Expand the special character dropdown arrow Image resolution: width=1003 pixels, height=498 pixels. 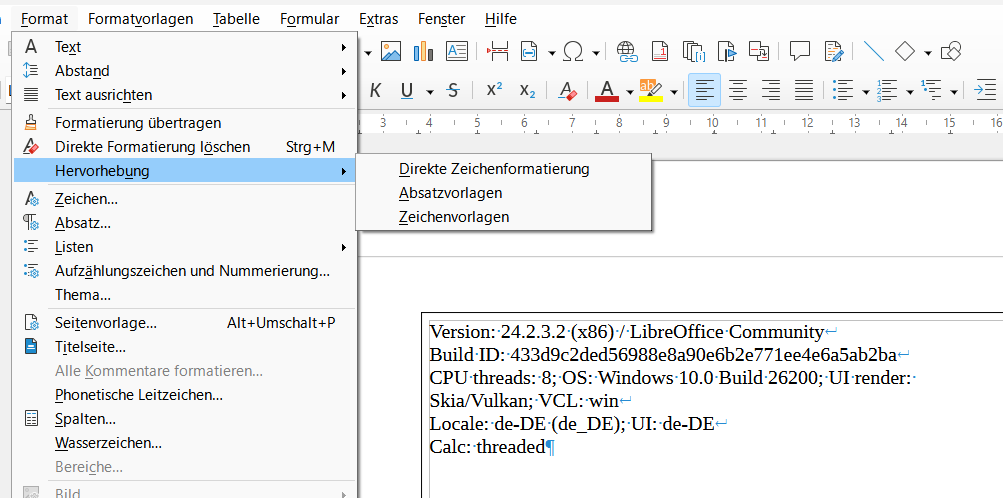[597, 52]
